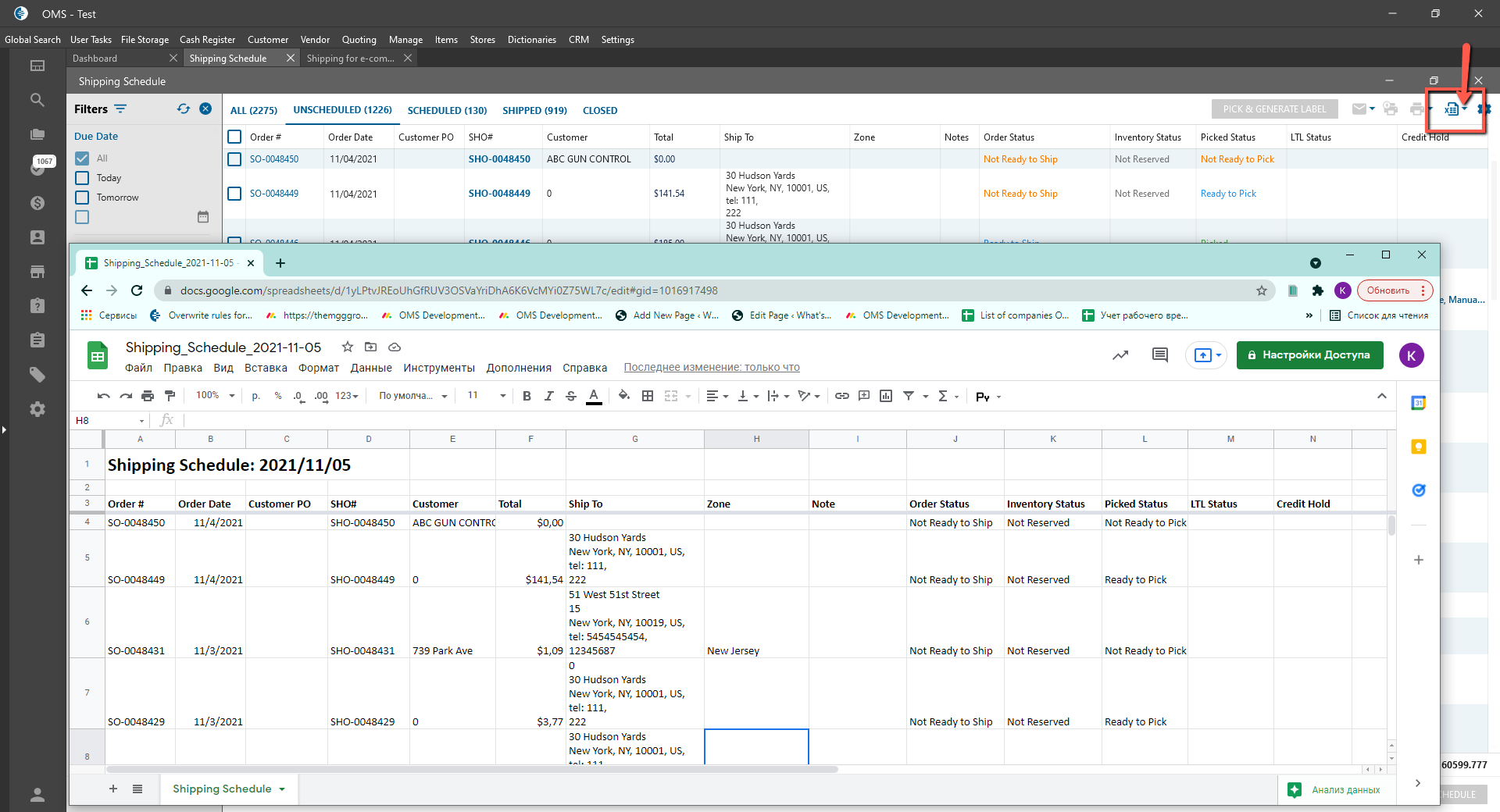
Task: Open the text color picker in Sheets
Action: pos(594,397)
